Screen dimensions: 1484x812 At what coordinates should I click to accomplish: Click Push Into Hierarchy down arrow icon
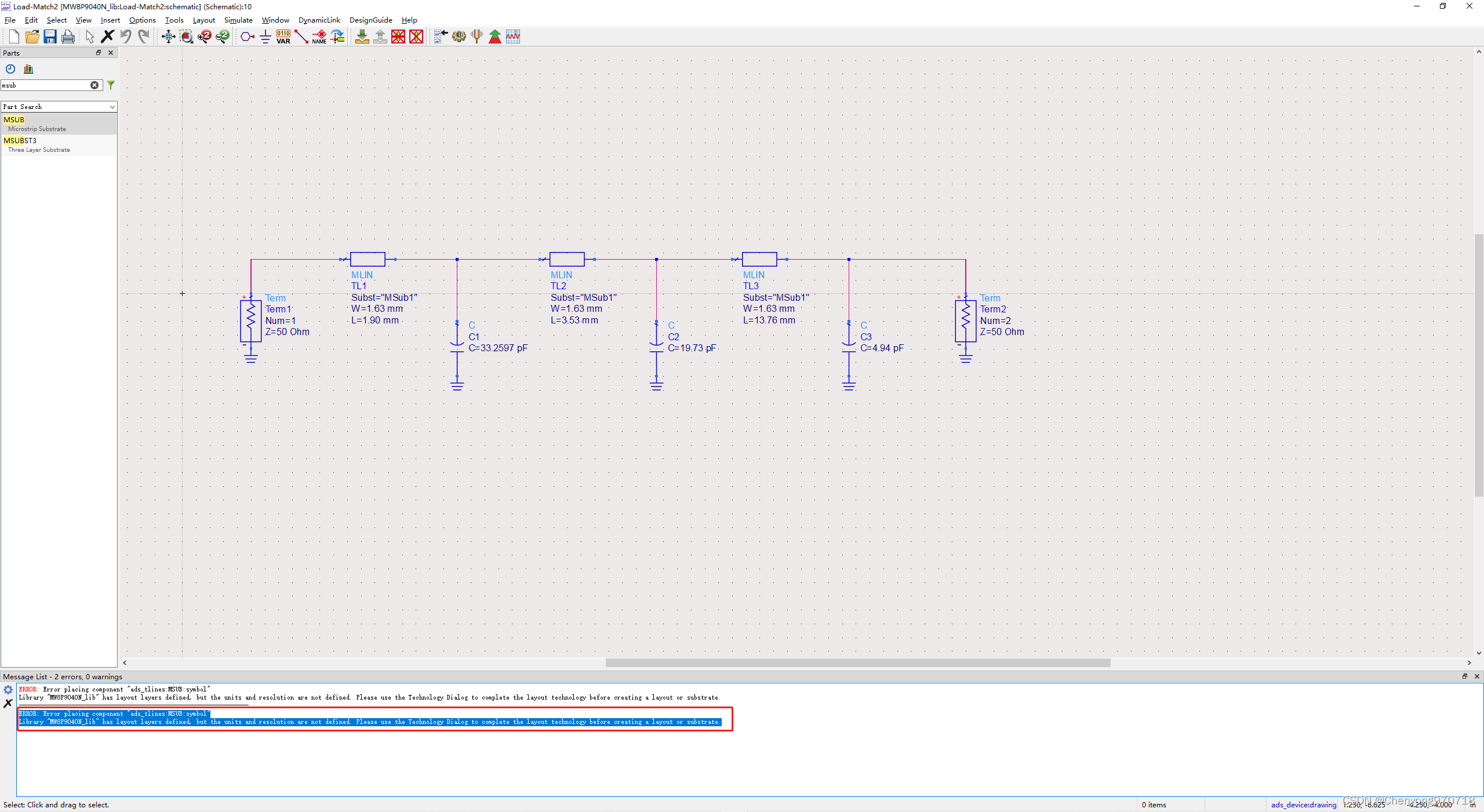(x=362, y=37)
